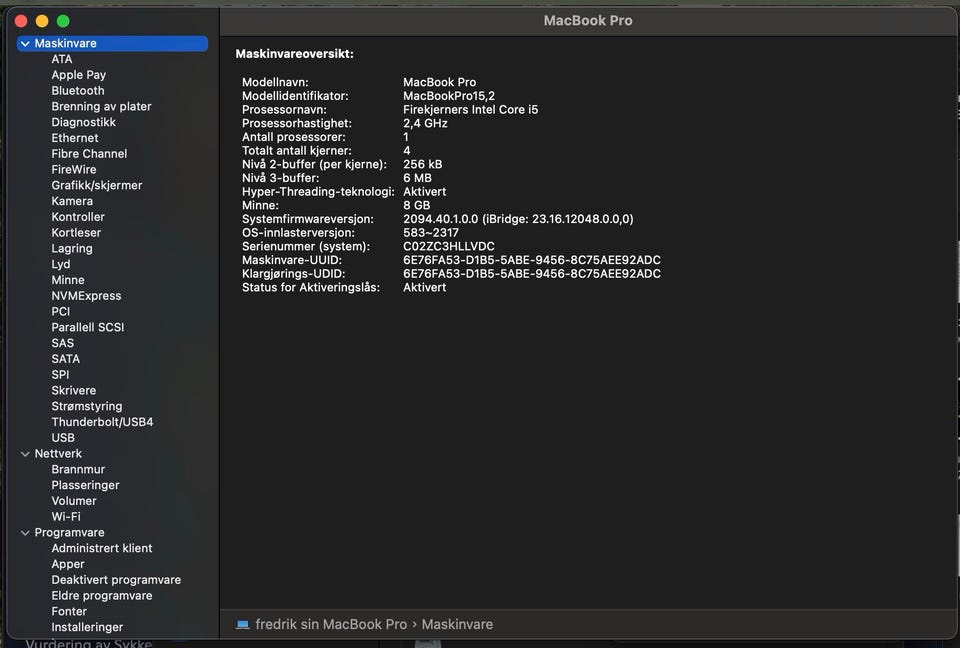Open the PCI entry
The image size is (960, 648).
[x=61, y=312]
